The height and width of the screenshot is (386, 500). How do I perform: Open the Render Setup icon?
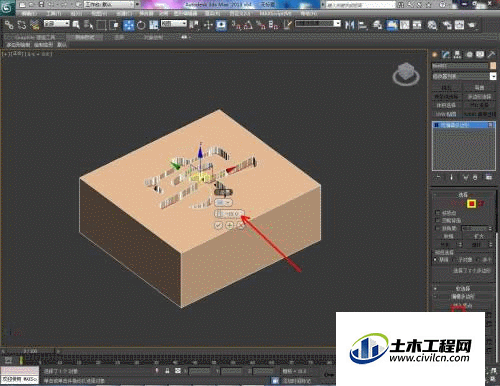(446, 25)
